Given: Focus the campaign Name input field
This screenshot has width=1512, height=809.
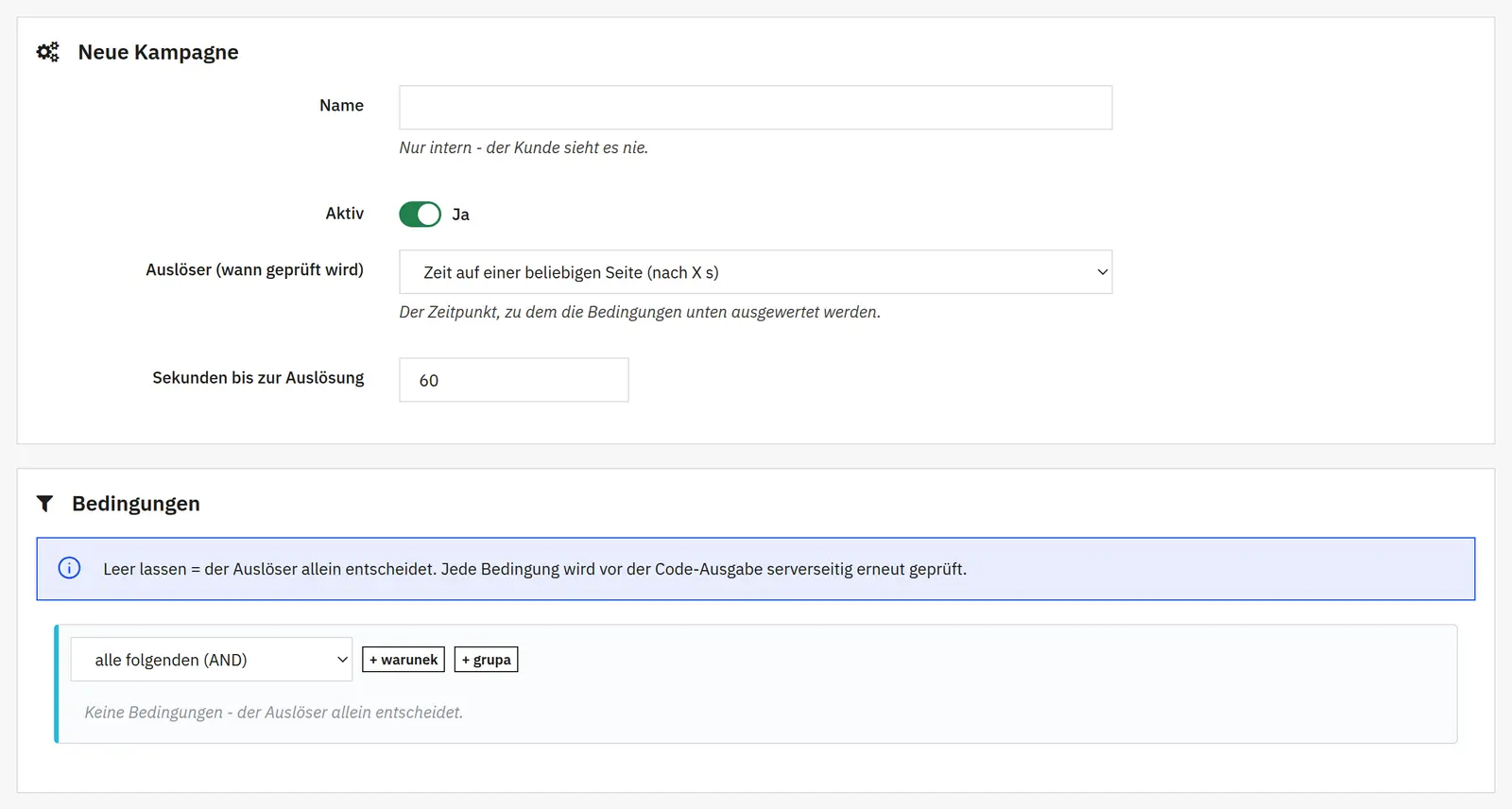Looking at the screenshot, I should click(755, 108).
